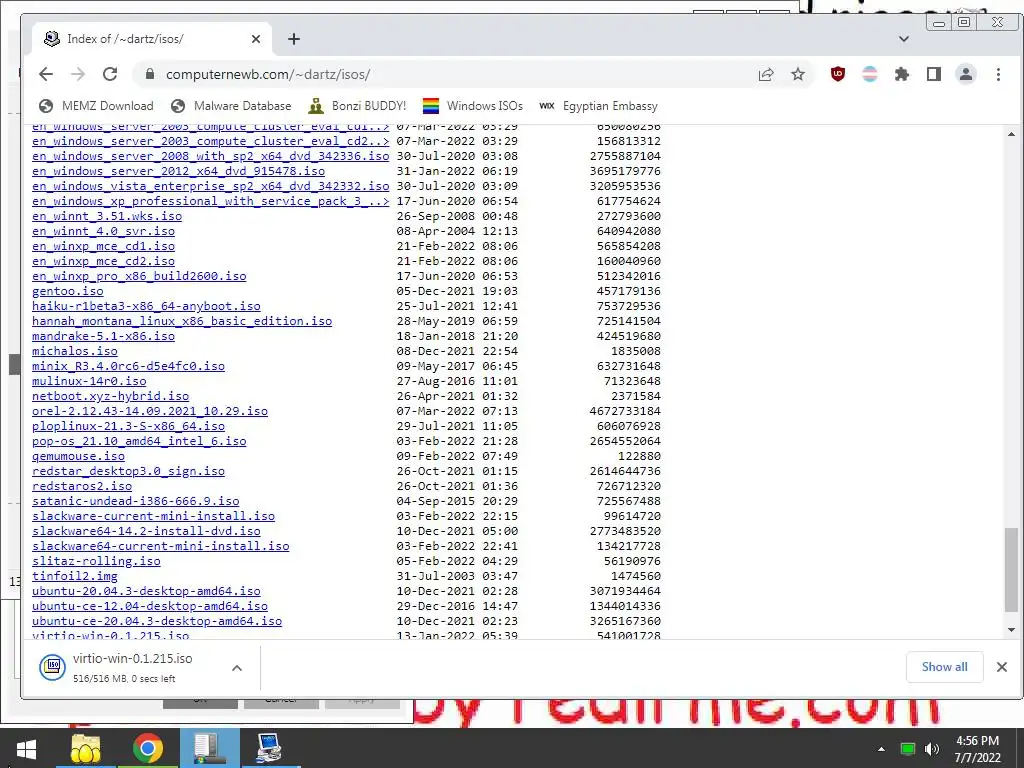1024x768 pixels.
Task: Open the taskbar clock and date
Action: click(977, 749)
